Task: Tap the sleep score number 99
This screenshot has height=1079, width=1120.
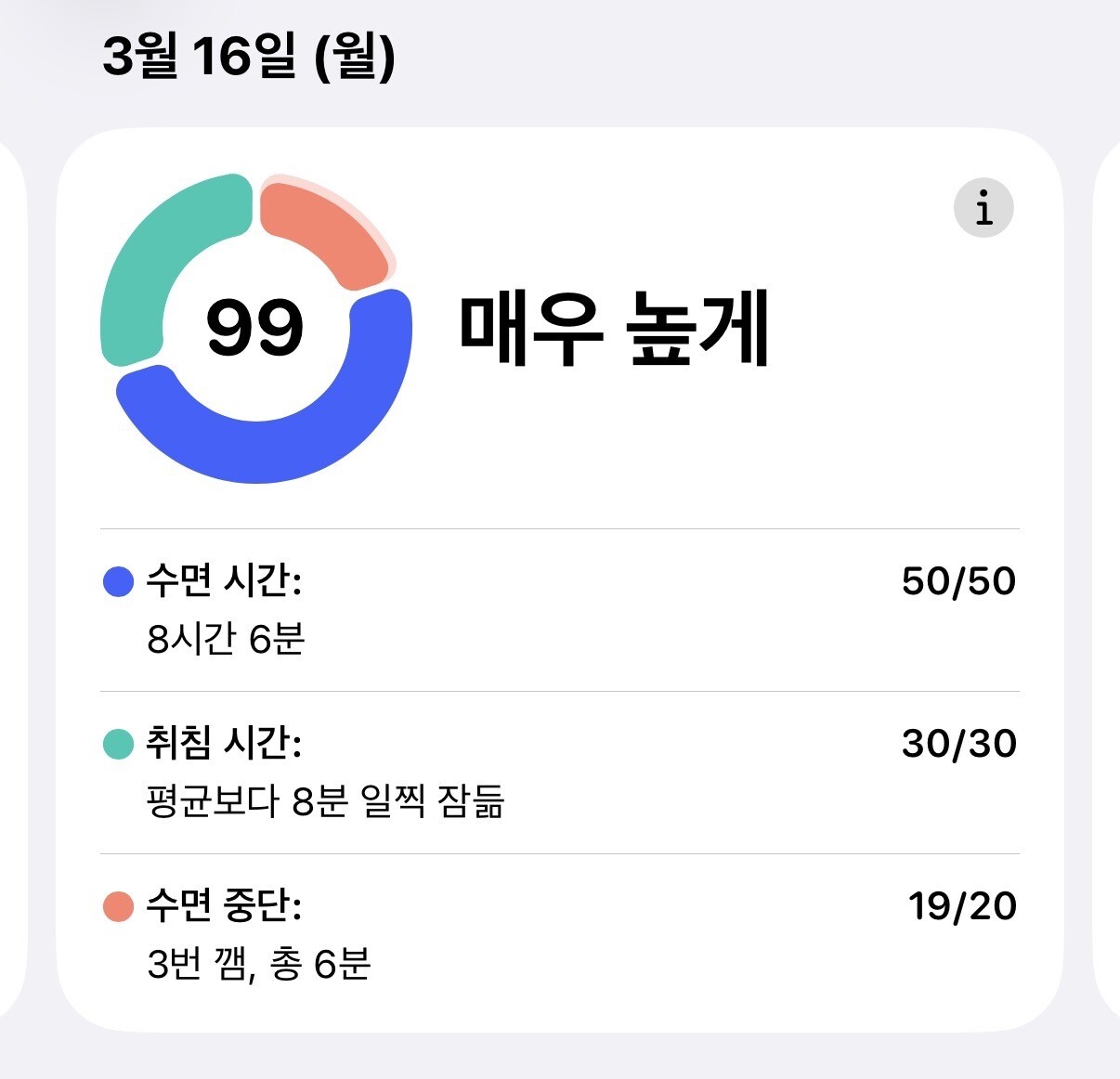Action: (254, 329)
